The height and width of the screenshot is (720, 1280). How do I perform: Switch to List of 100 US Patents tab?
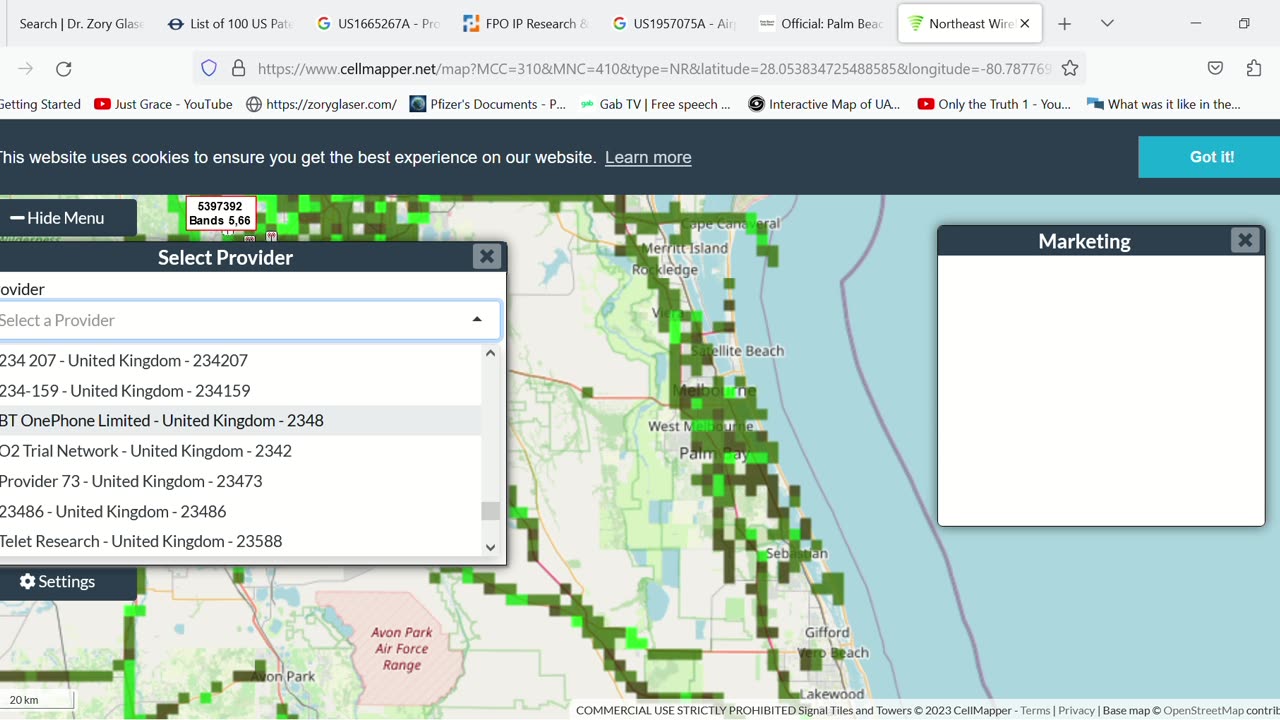point(229,23)
